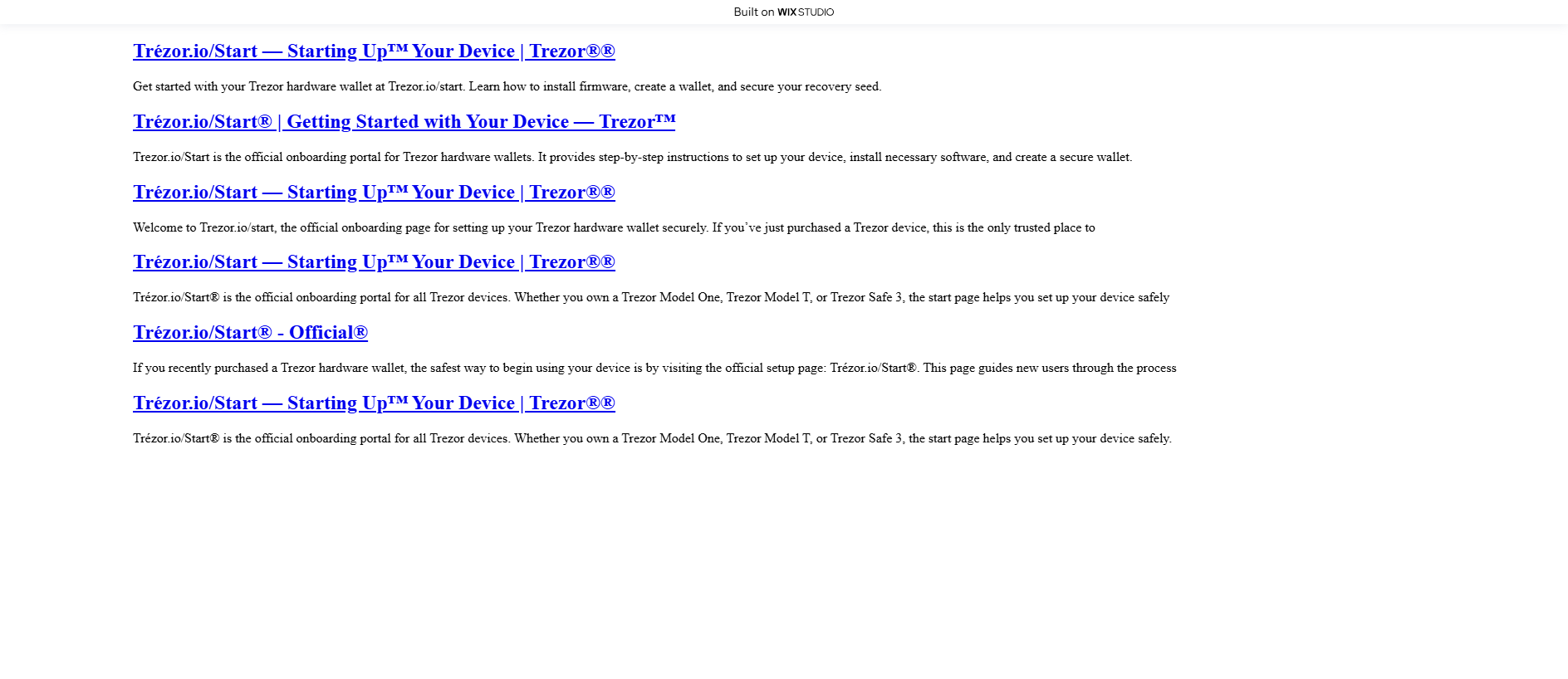
Task: Click the final paragraph ending 'device safely.'
Action: 652,438
